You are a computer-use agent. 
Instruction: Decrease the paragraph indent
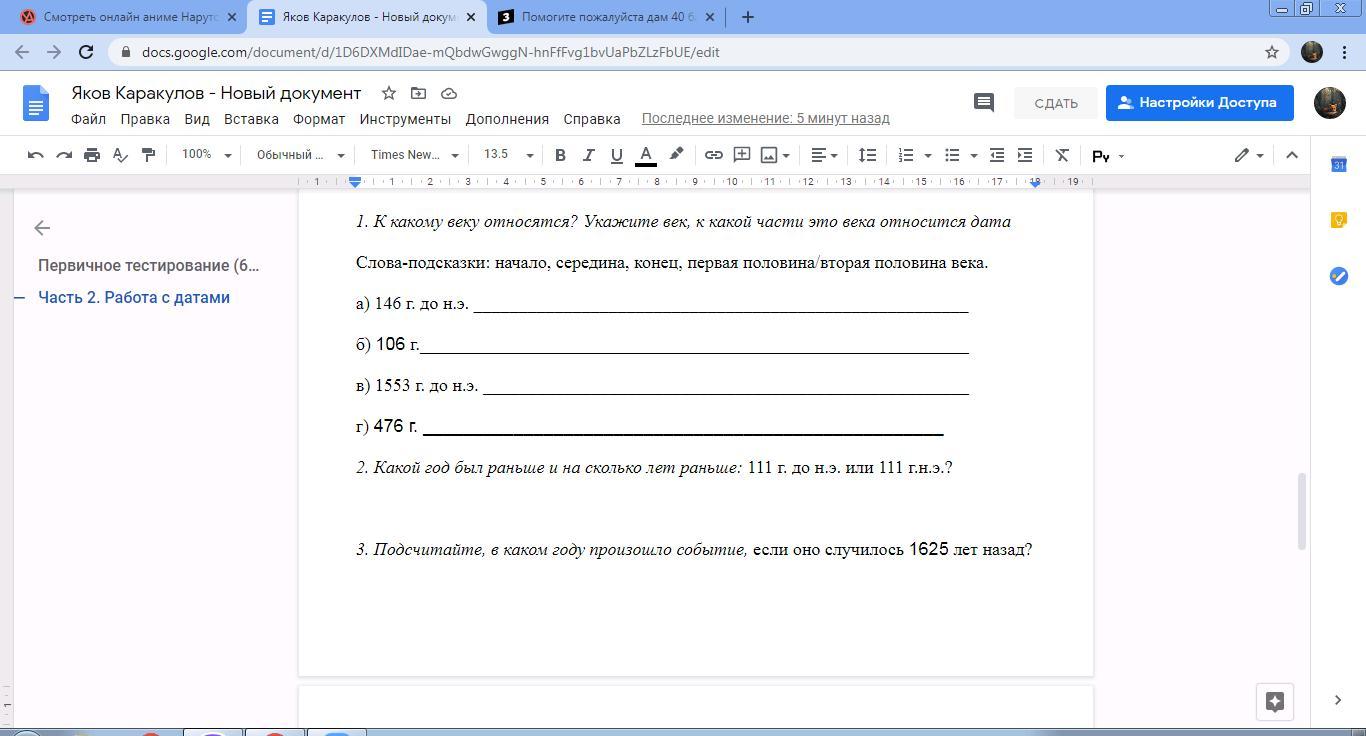997,155
